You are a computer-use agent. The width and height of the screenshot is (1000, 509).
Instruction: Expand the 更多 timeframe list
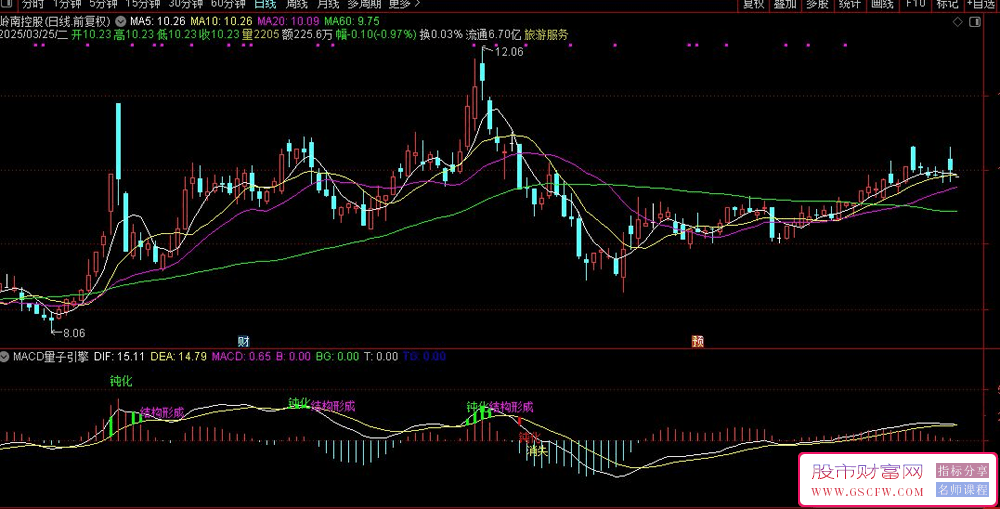(x=404, y=4)
